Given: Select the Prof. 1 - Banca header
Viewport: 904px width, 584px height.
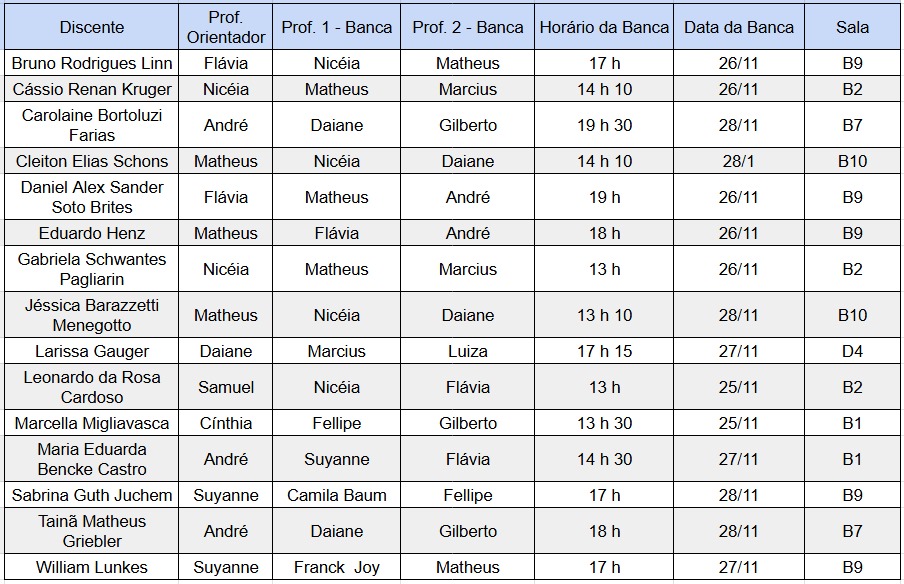Looking at the screenshot, I should pyautogui.click(x=337, y=27).
